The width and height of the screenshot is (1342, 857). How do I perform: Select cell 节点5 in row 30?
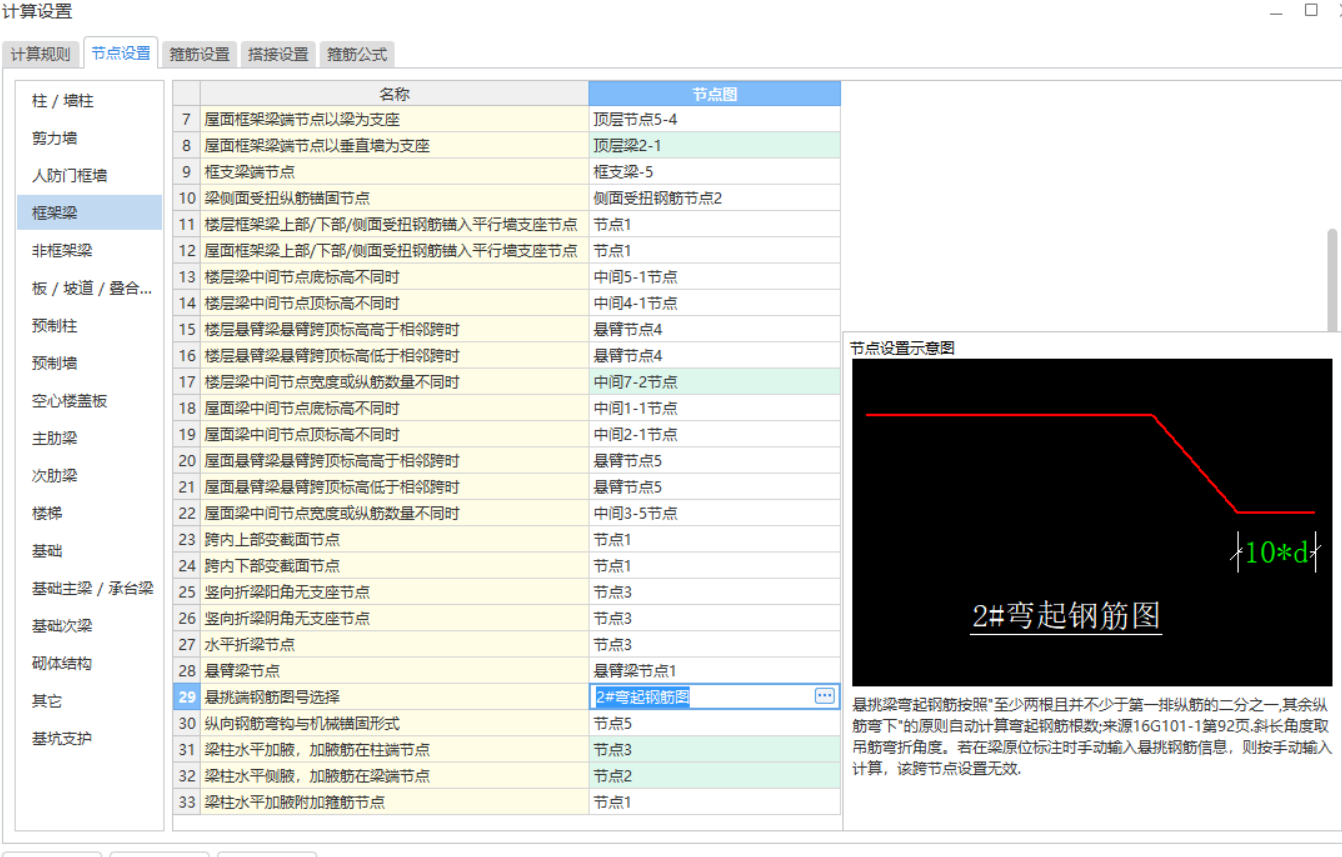714,723
